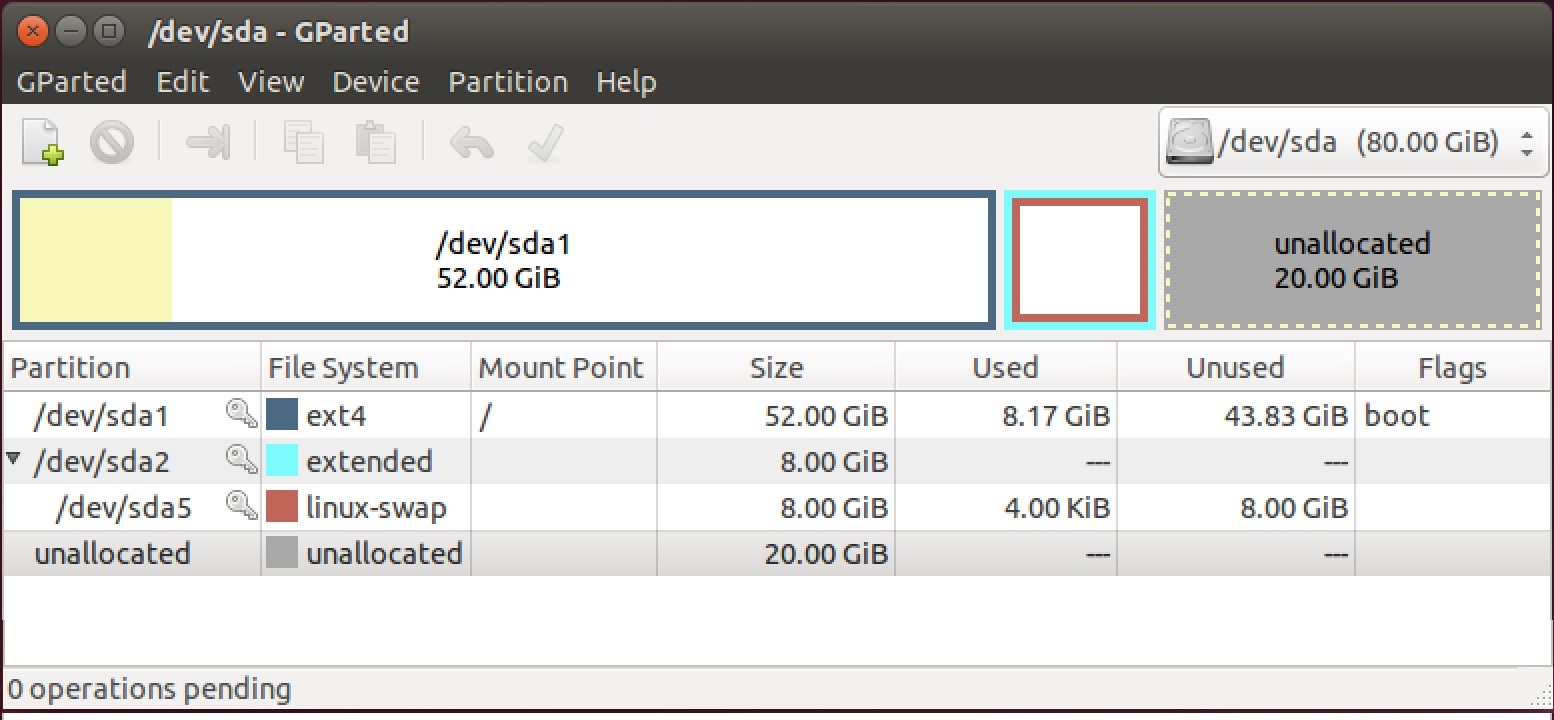1554x720 pixels.
Task: Select the /dev/sda2 row in partition list
Action: click(x=776, y=461)
